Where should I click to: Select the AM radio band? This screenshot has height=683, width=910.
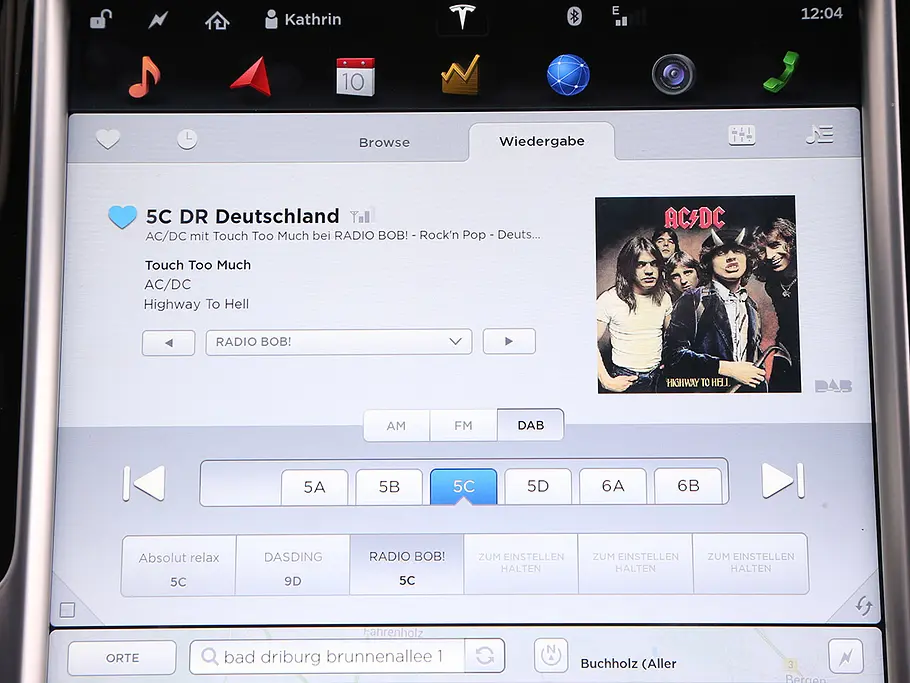pyautogui.click(x=396, y=425)
